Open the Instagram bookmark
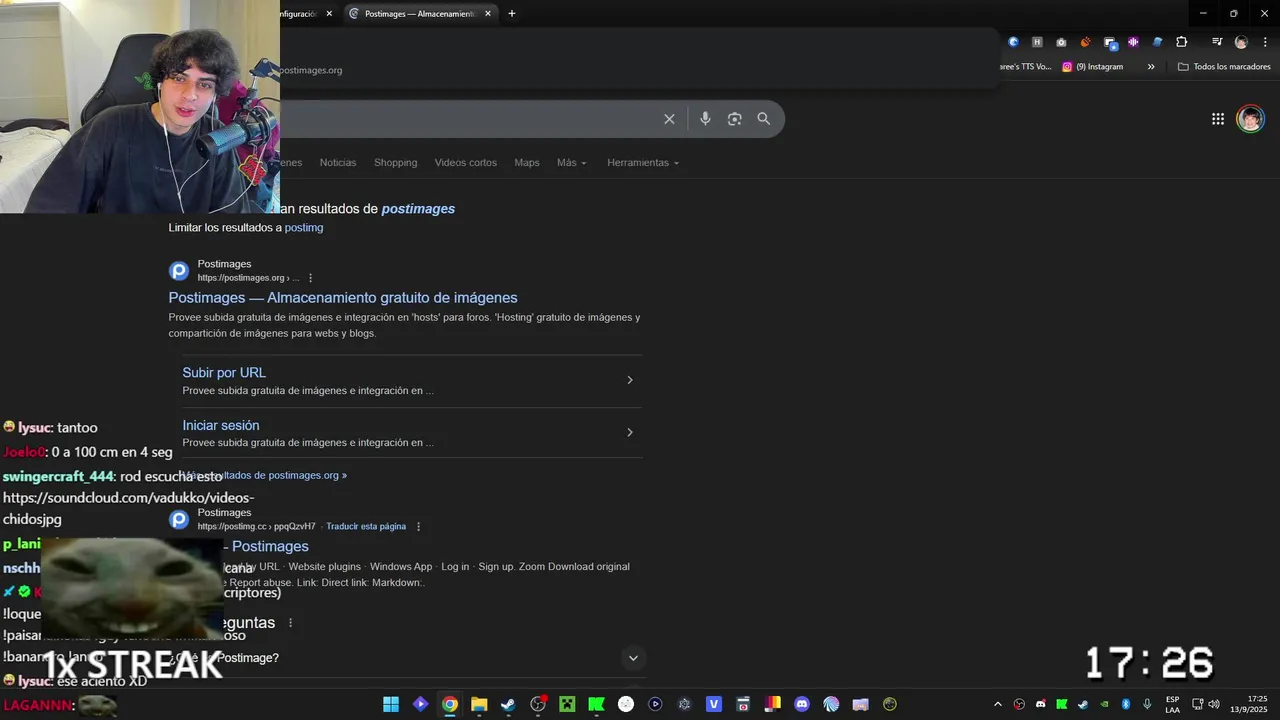 (1093, 67)
